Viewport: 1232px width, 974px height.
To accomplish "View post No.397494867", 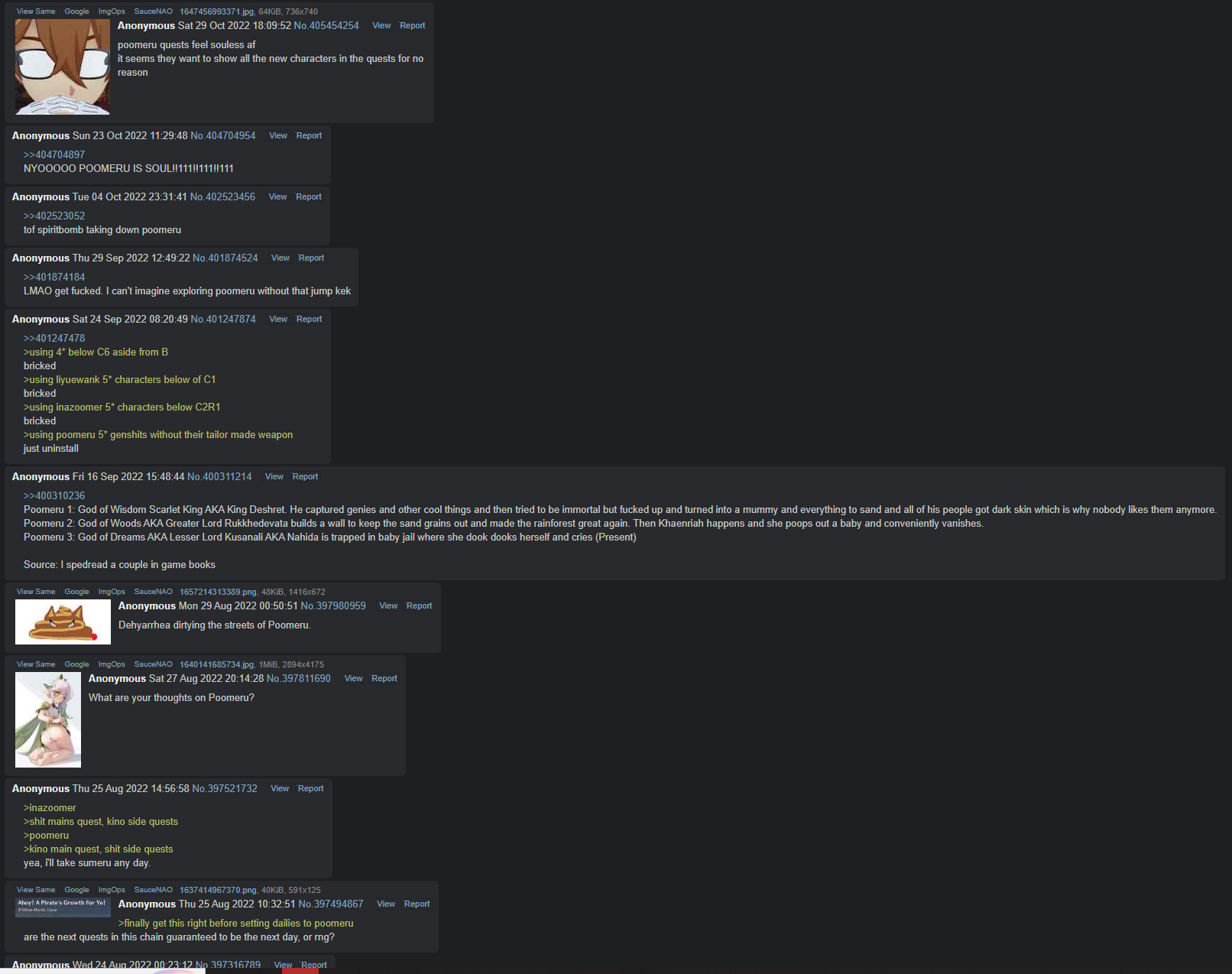I will point(386,904).
